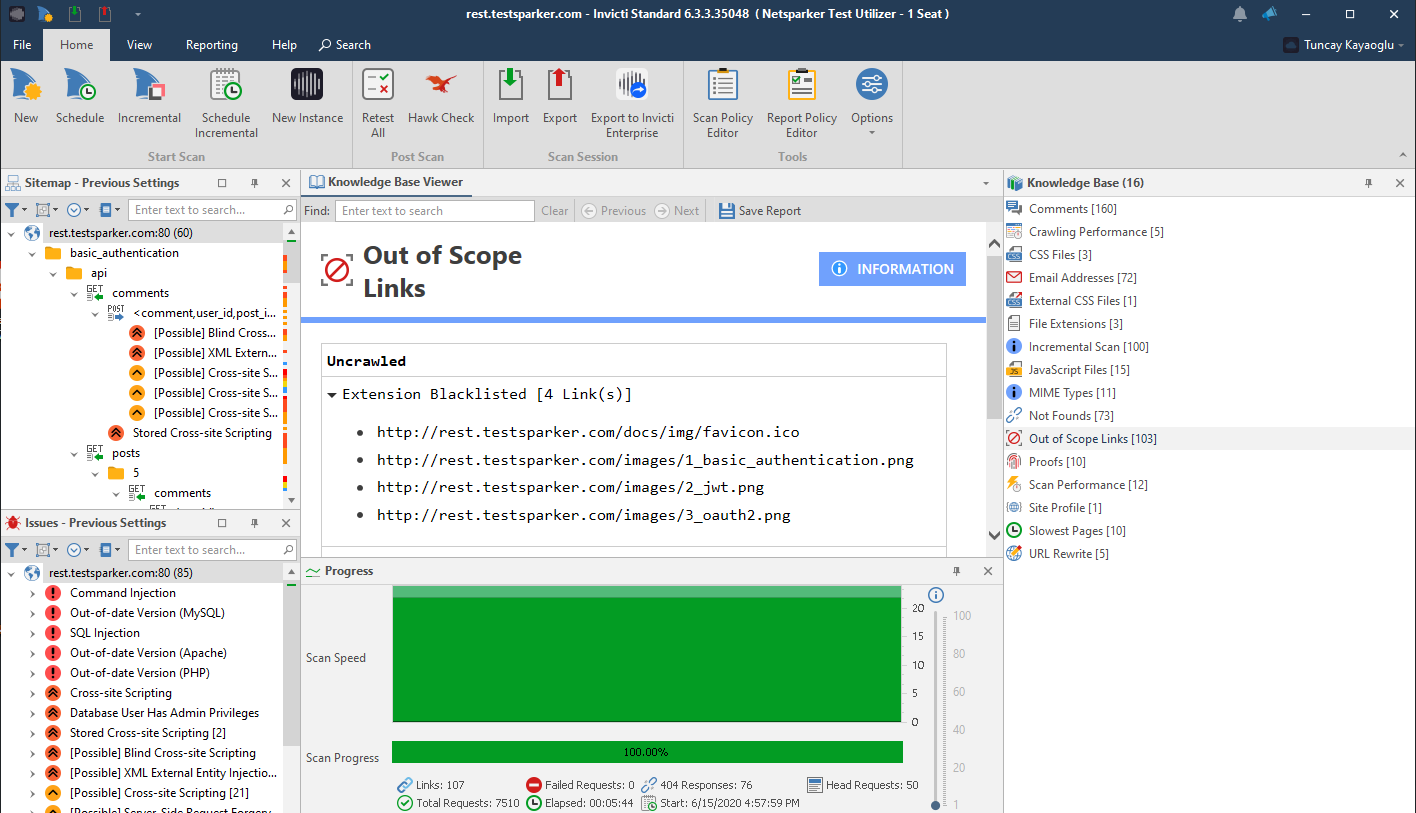
Task: Select Out of Scope Links [103] item
Action: [x=1081, y=439]
